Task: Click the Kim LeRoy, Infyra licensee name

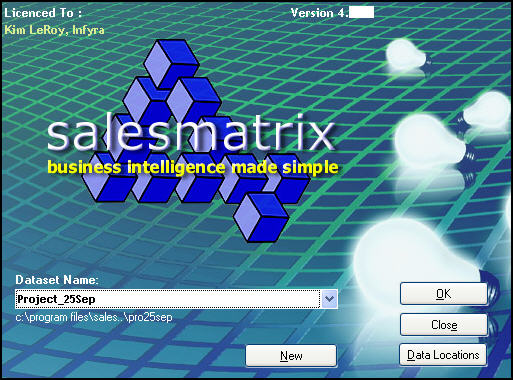Action: pos(54,30)
